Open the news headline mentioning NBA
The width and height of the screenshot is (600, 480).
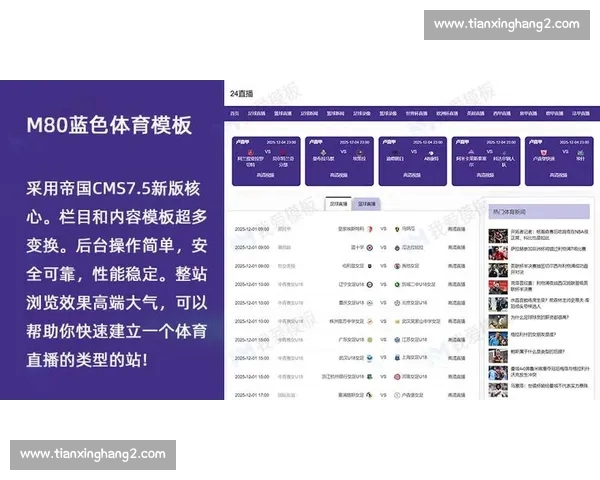point(549,235)
